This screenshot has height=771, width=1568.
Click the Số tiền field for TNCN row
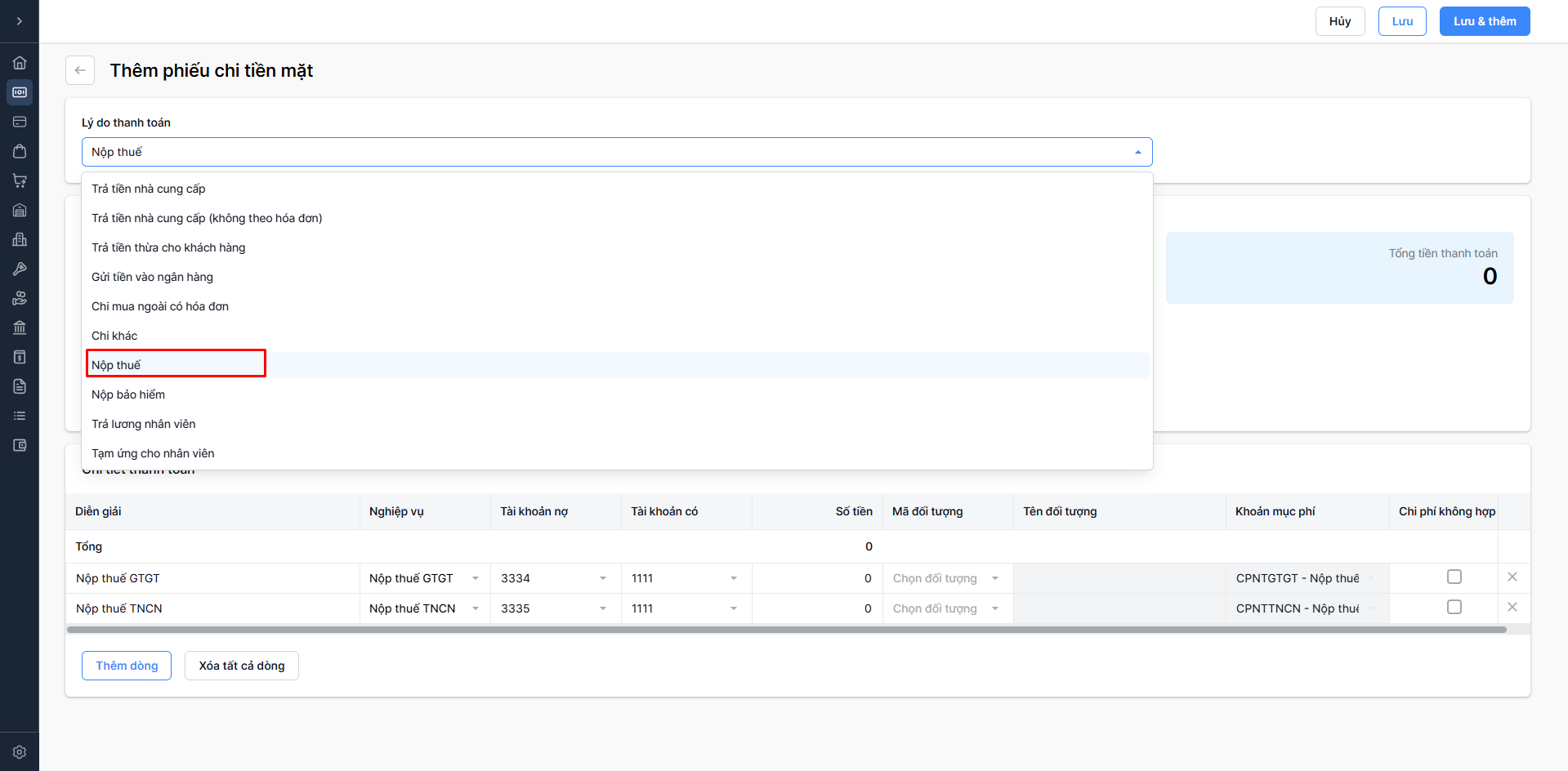click(x=817, y=608)
